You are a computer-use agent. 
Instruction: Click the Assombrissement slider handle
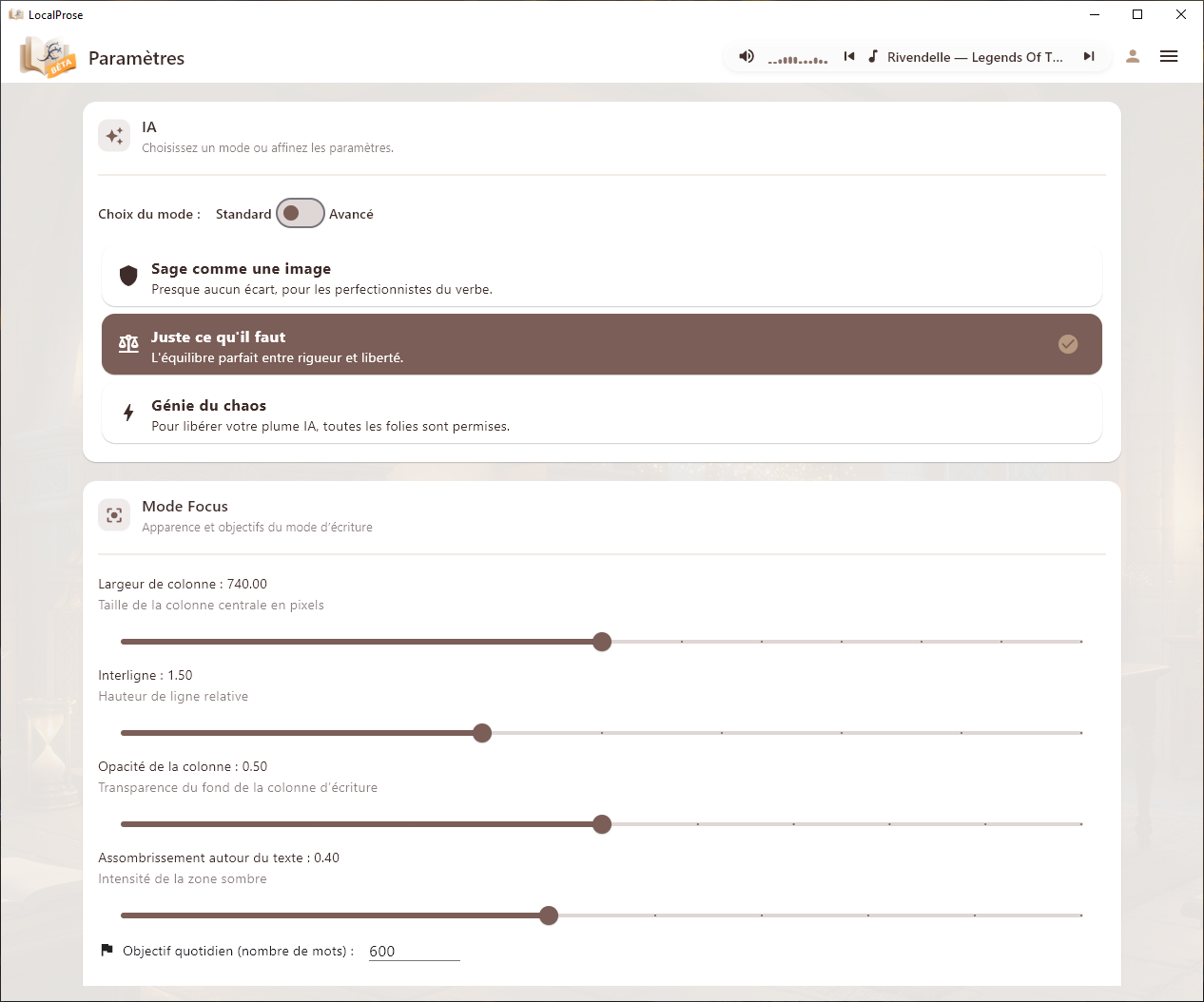(x=549, y=915)
